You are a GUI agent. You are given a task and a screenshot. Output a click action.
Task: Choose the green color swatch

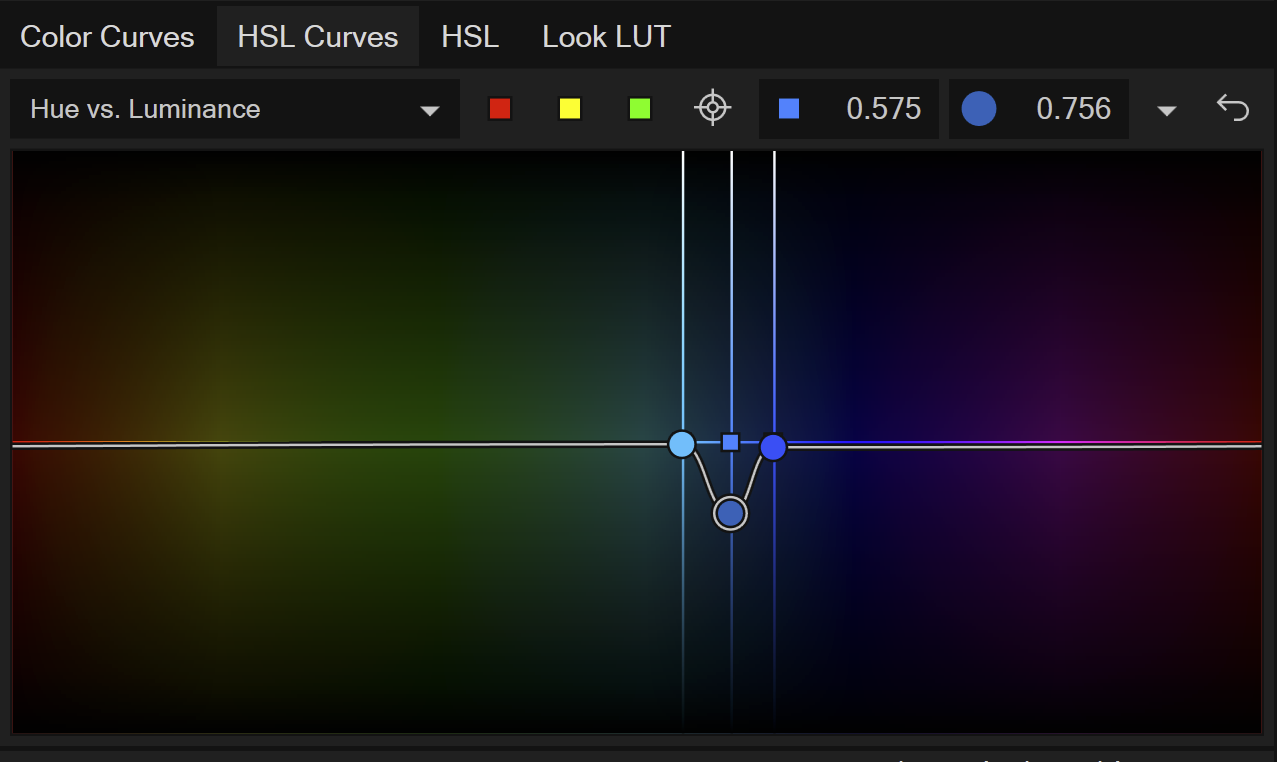pos(640,108)
